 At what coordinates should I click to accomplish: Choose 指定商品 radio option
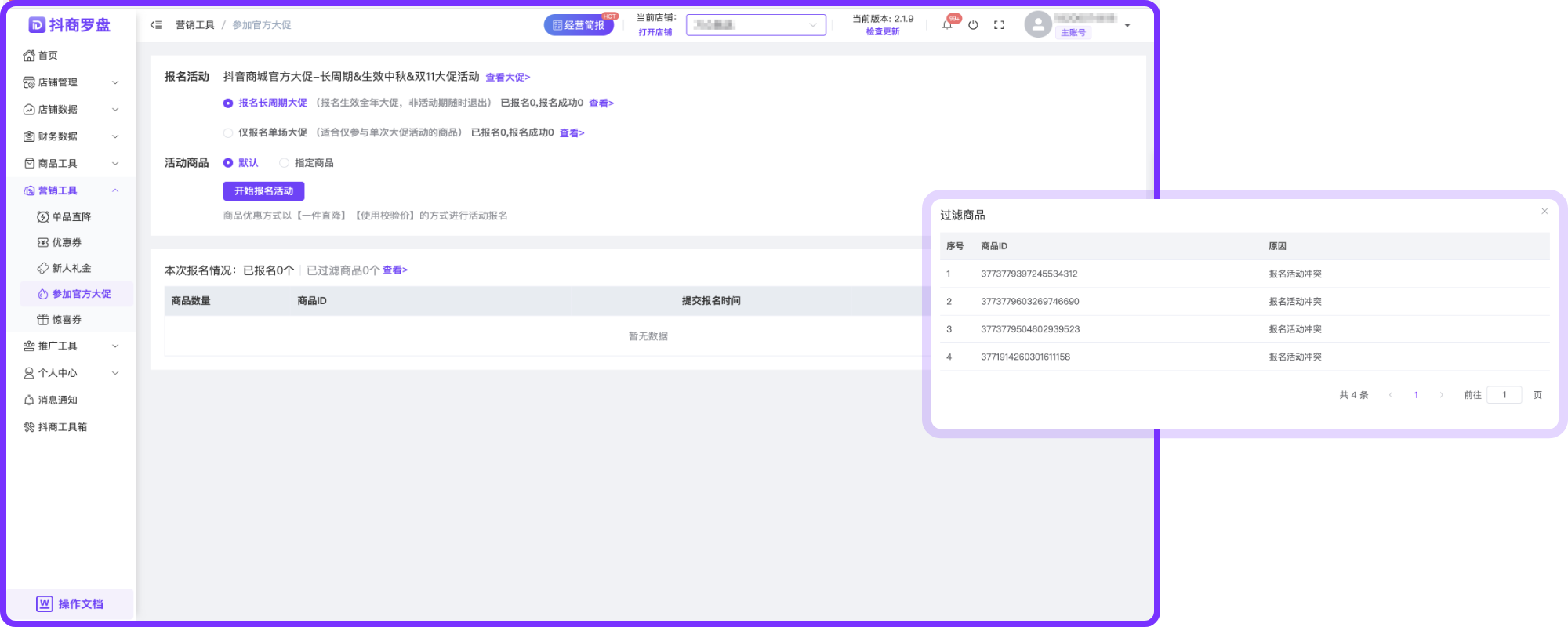[285, 163]
